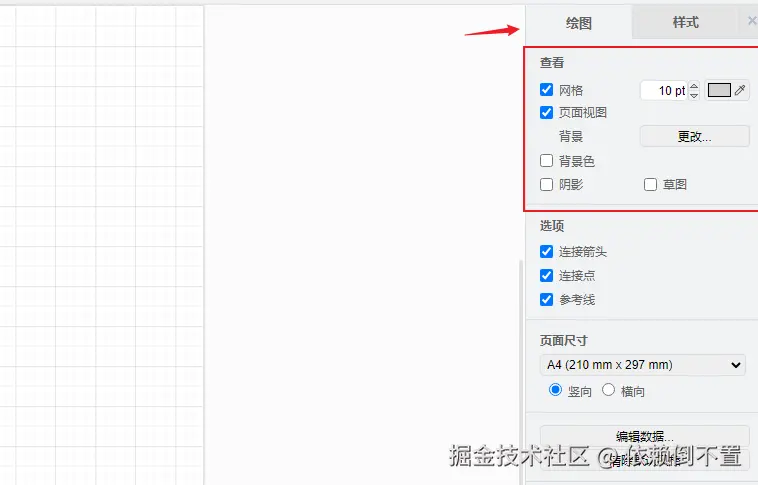Screen dimensions: 758x485
Task: Uncheck the 网格 grid checkbox
Action: tap(546, 89)
